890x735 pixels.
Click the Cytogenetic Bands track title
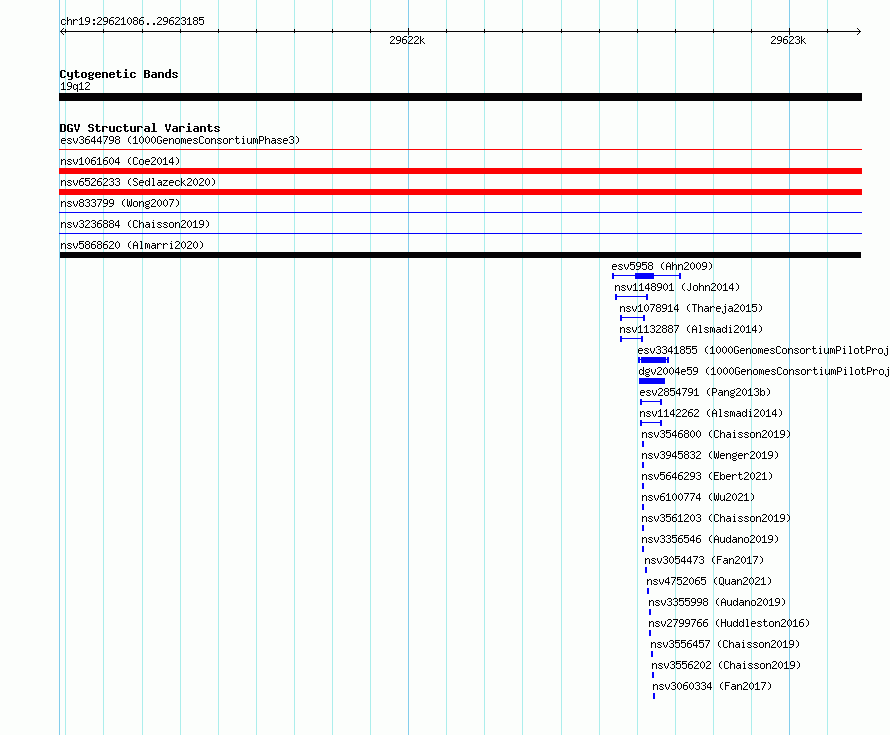click(x=119, y=74)
